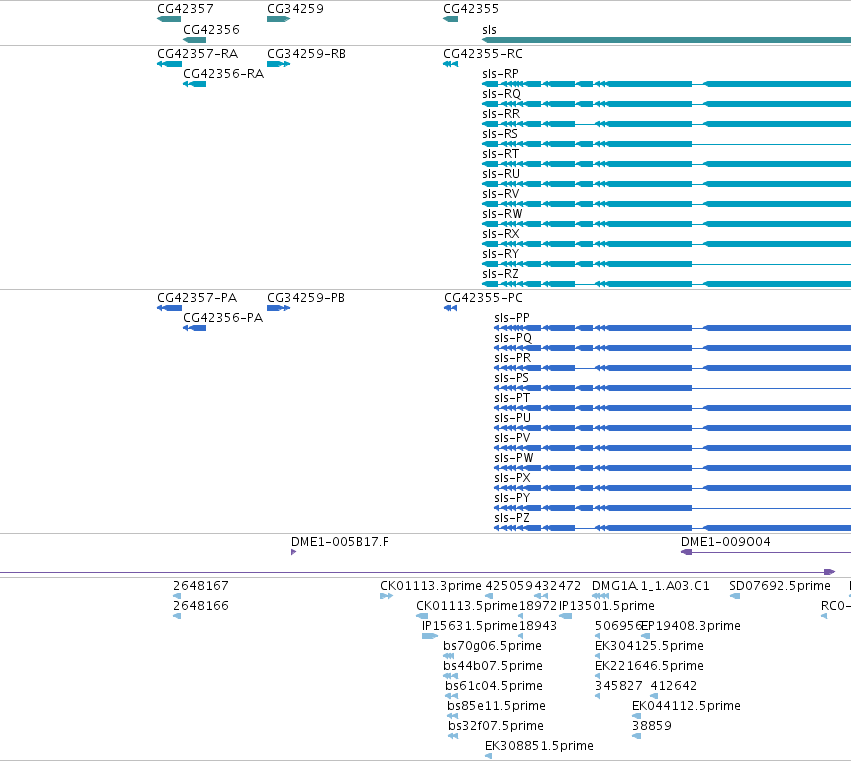Select the sls-RQ transcript label
The width and height of the screenshot is (851, 761).
pyautogui.click(x=501, y=94)
